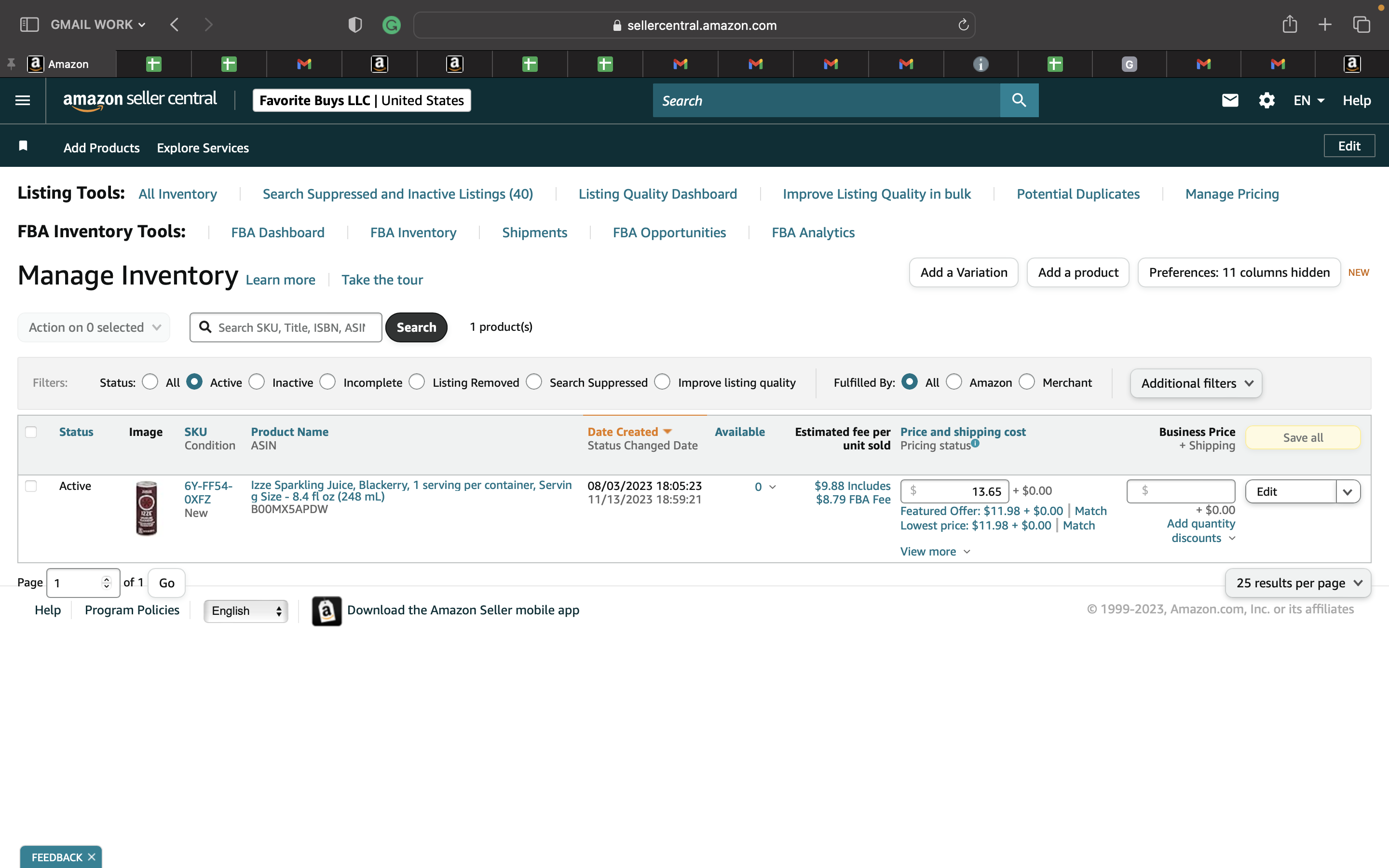Expand the Available quantity chevron
Image resolution: width=1389 pixels, height=868 pixels.
[773, 487]
